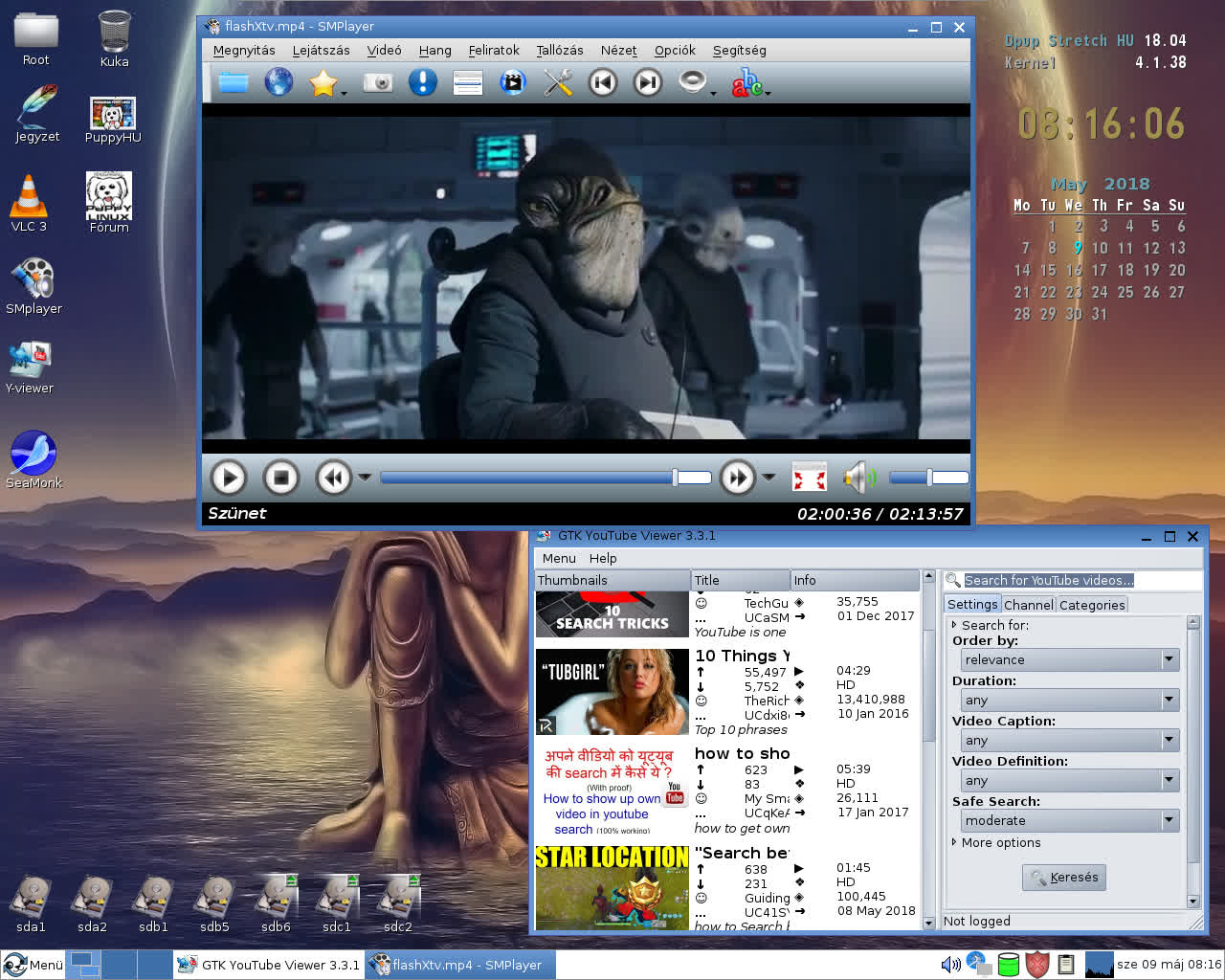This screenshot has height=980, width=1225.
Task: Stop playback in SMPlayer
Action: click(280, 477)
